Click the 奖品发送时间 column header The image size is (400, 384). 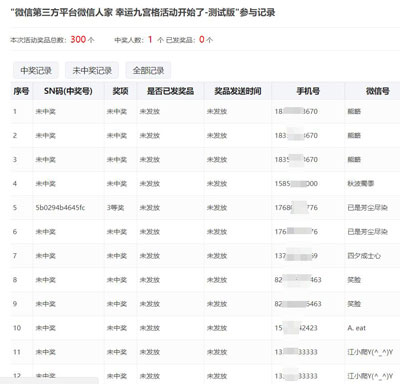coord(238,91)
